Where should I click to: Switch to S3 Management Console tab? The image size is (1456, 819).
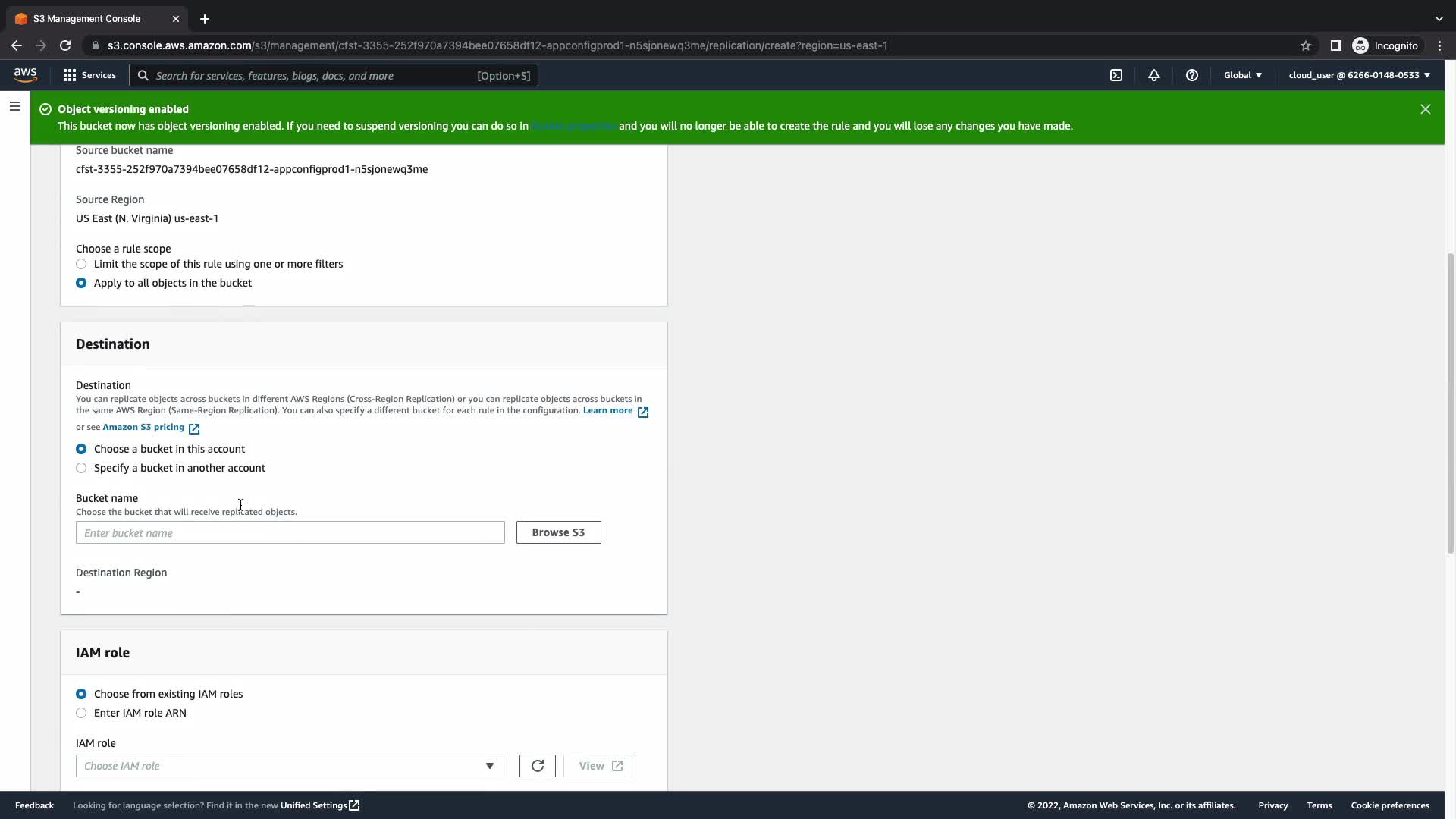click(x=87, y=18)
